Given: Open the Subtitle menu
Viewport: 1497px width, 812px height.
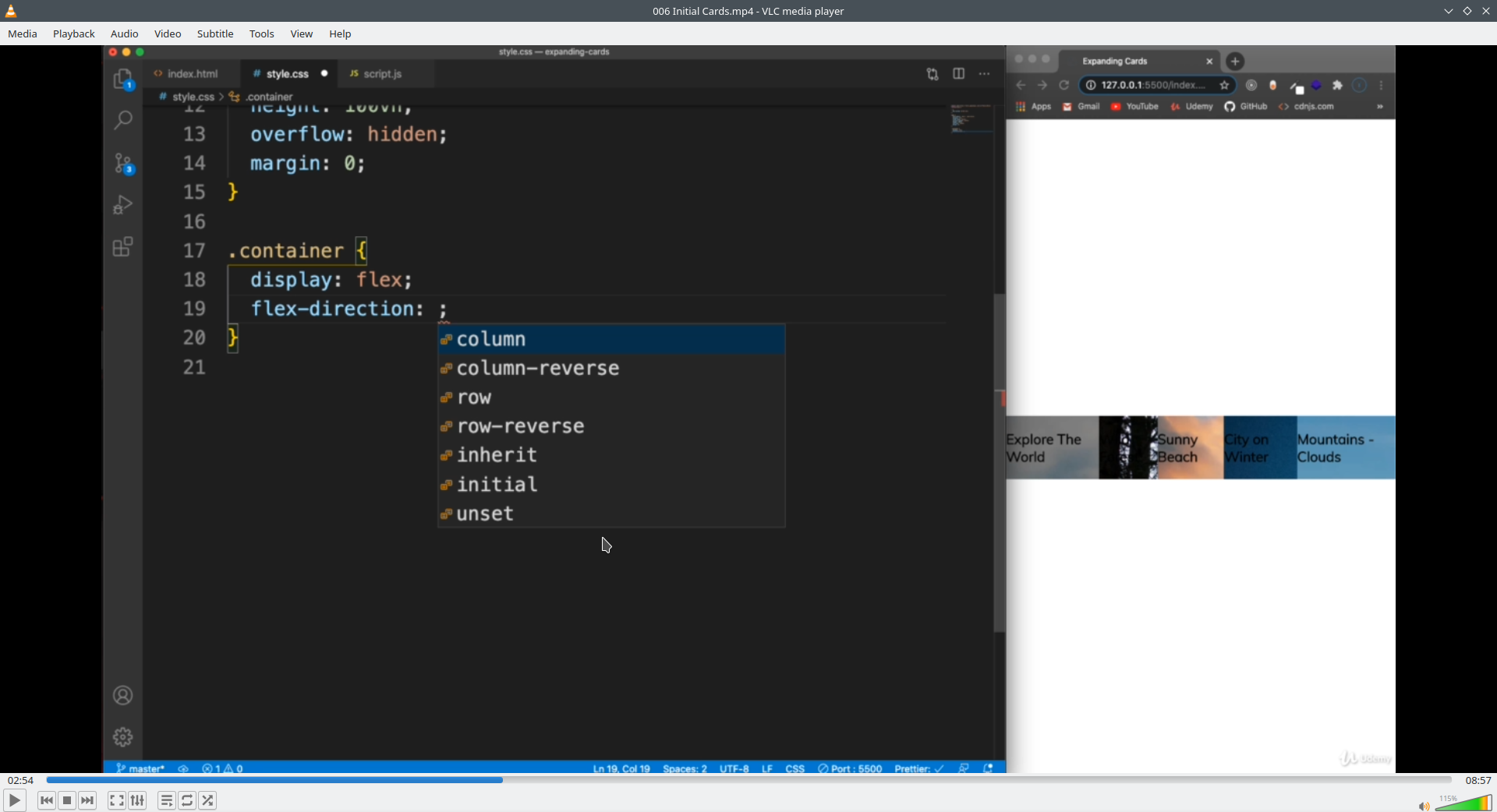Looking at the screenshot, I should pos(215,34).
